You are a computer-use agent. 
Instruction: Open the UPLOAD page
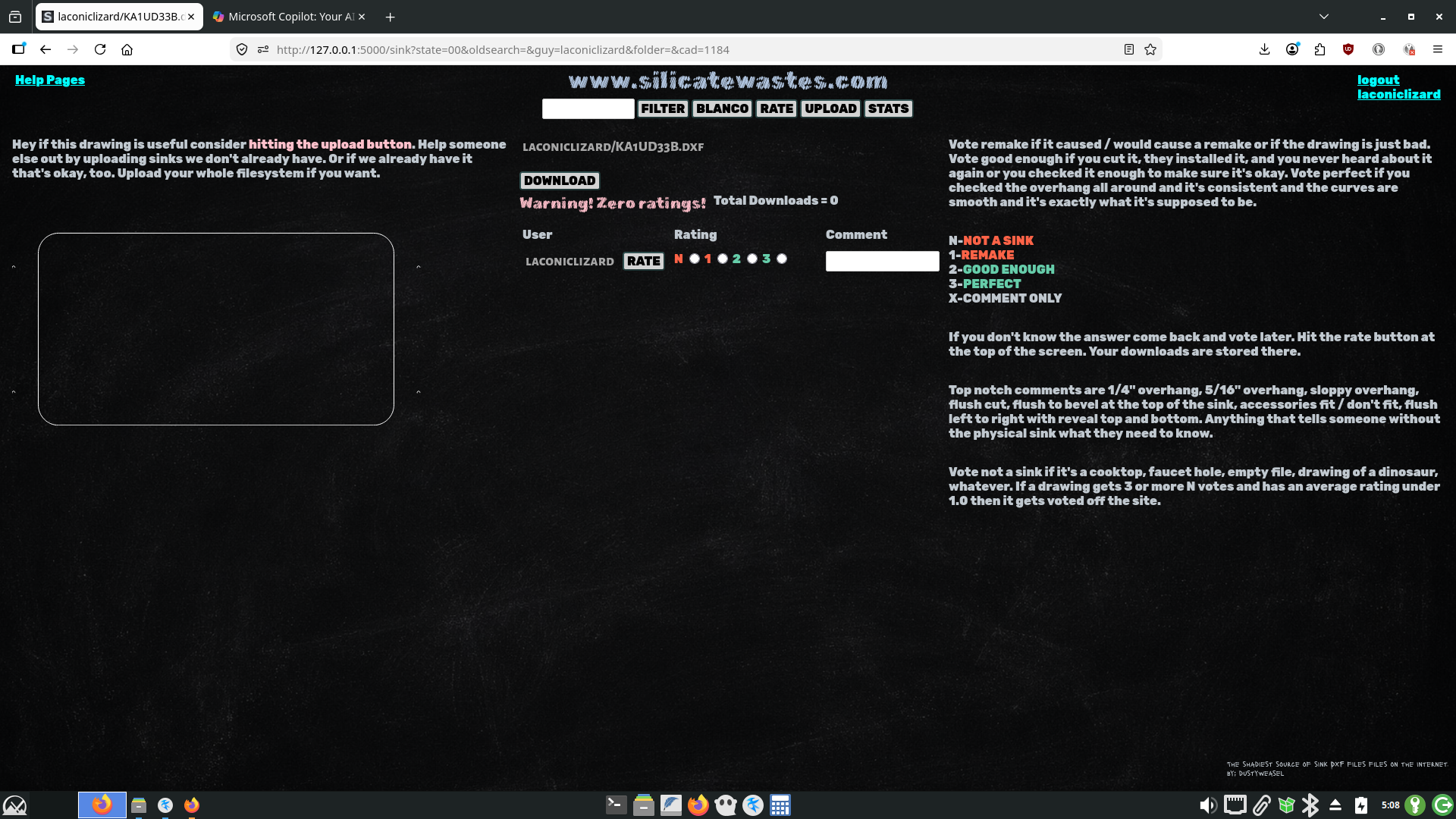[x=830, y=108]
